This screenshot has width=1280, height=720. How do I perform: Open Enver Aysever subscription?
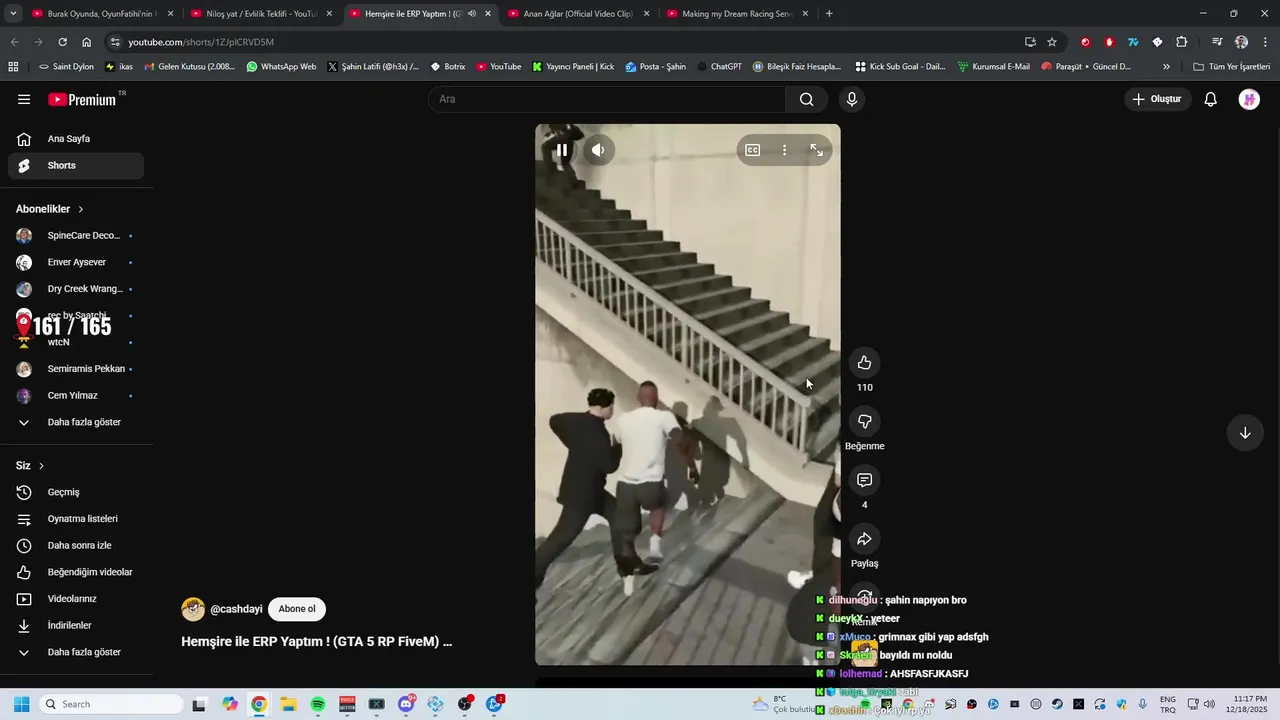[x=76, y=262]
